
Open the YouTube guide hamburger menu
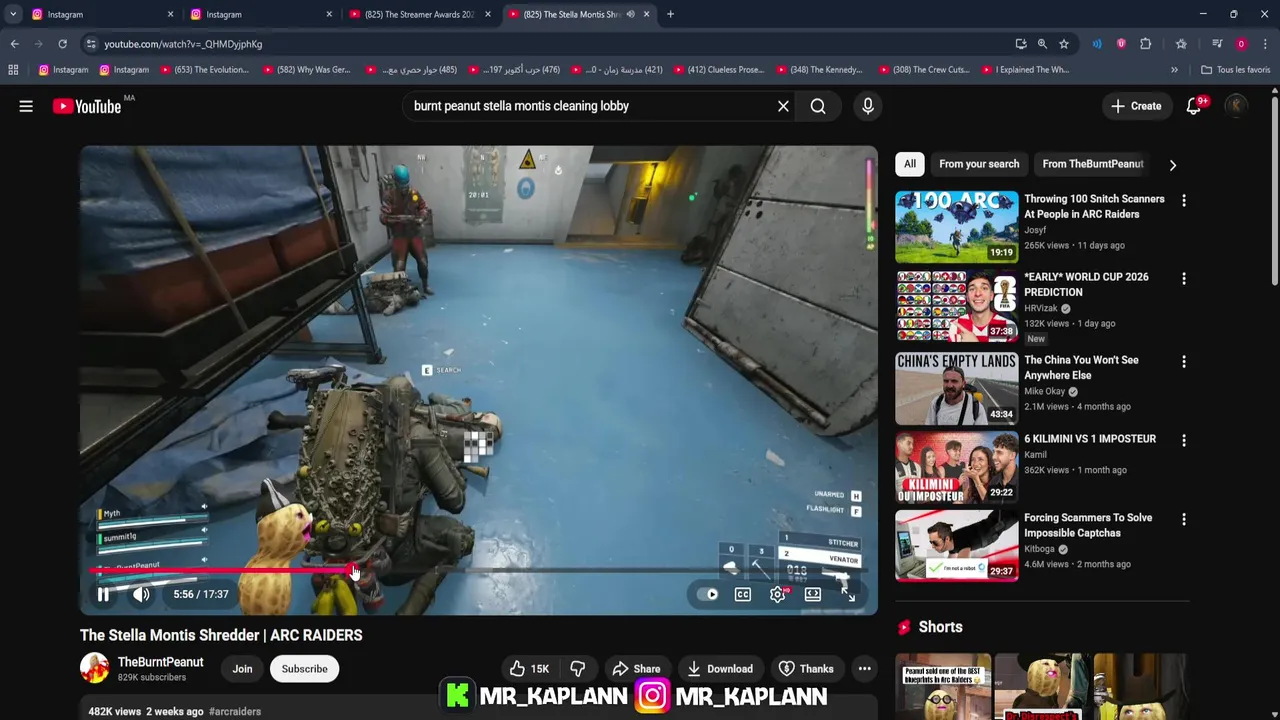(26, 106)
